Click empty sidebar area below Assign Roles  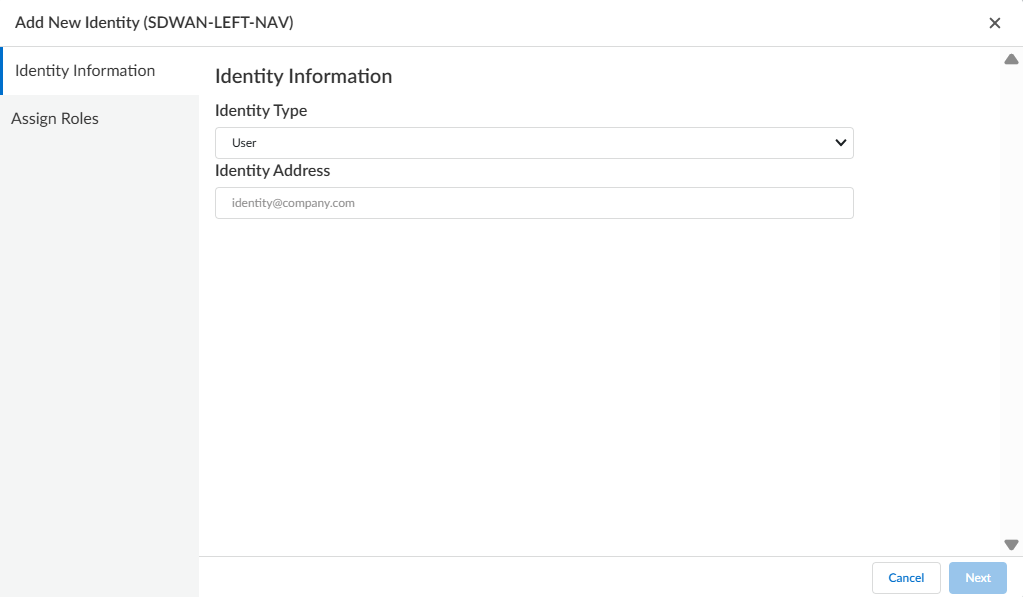point(99,350)
